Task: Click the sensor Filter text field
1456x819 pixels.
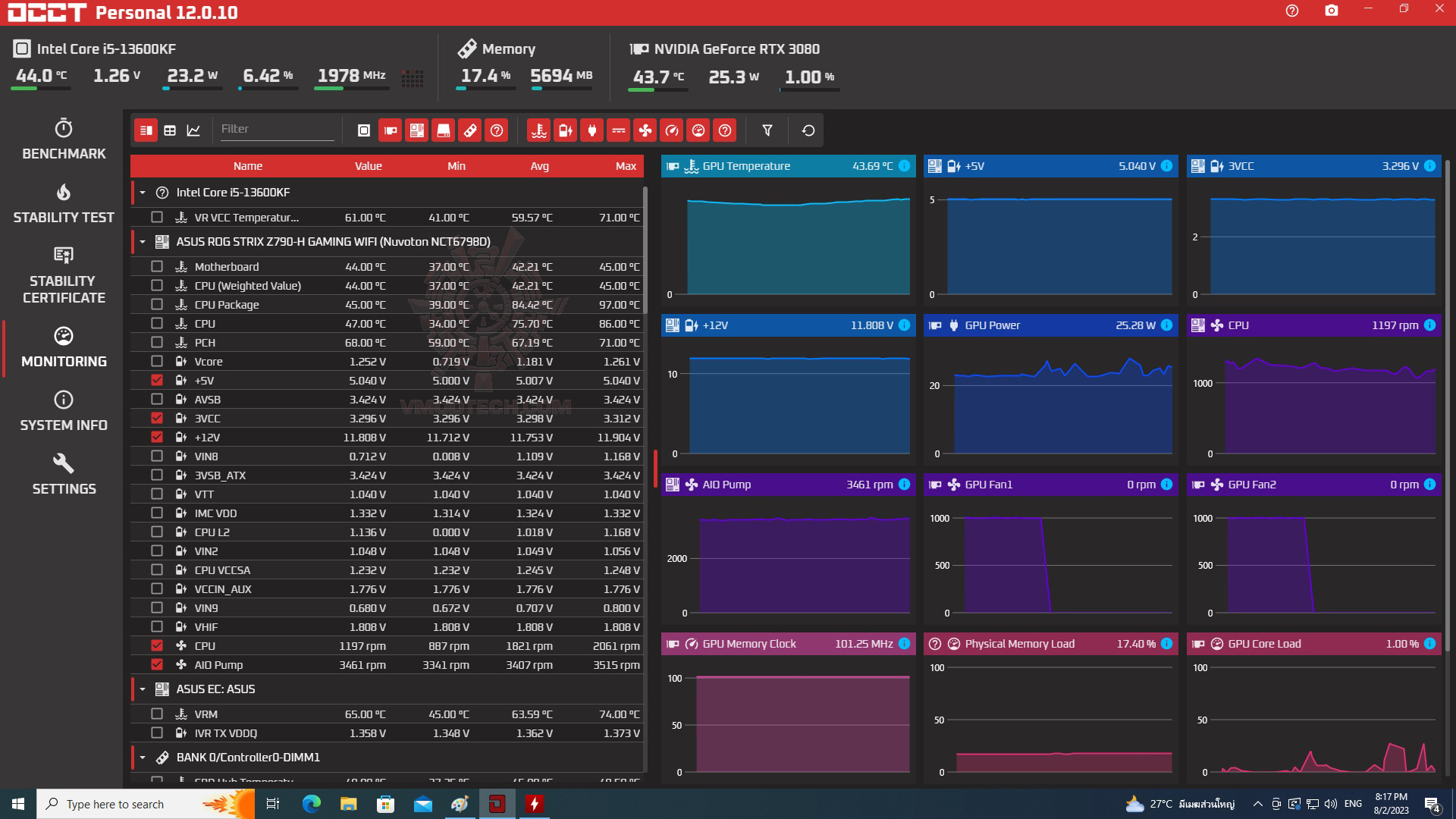Action: 276,129
